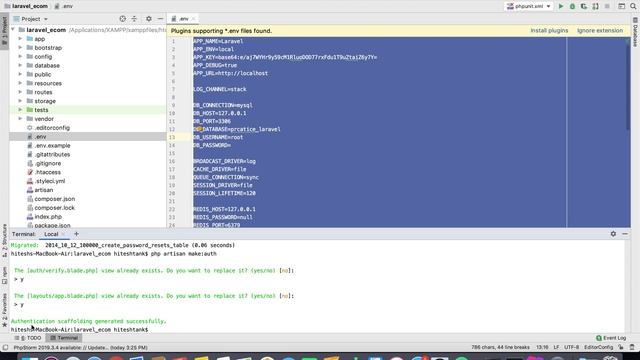Screen dimensions: 640x360
Task: Open the TODO tool window tab
Action: [x=28, y=338]
